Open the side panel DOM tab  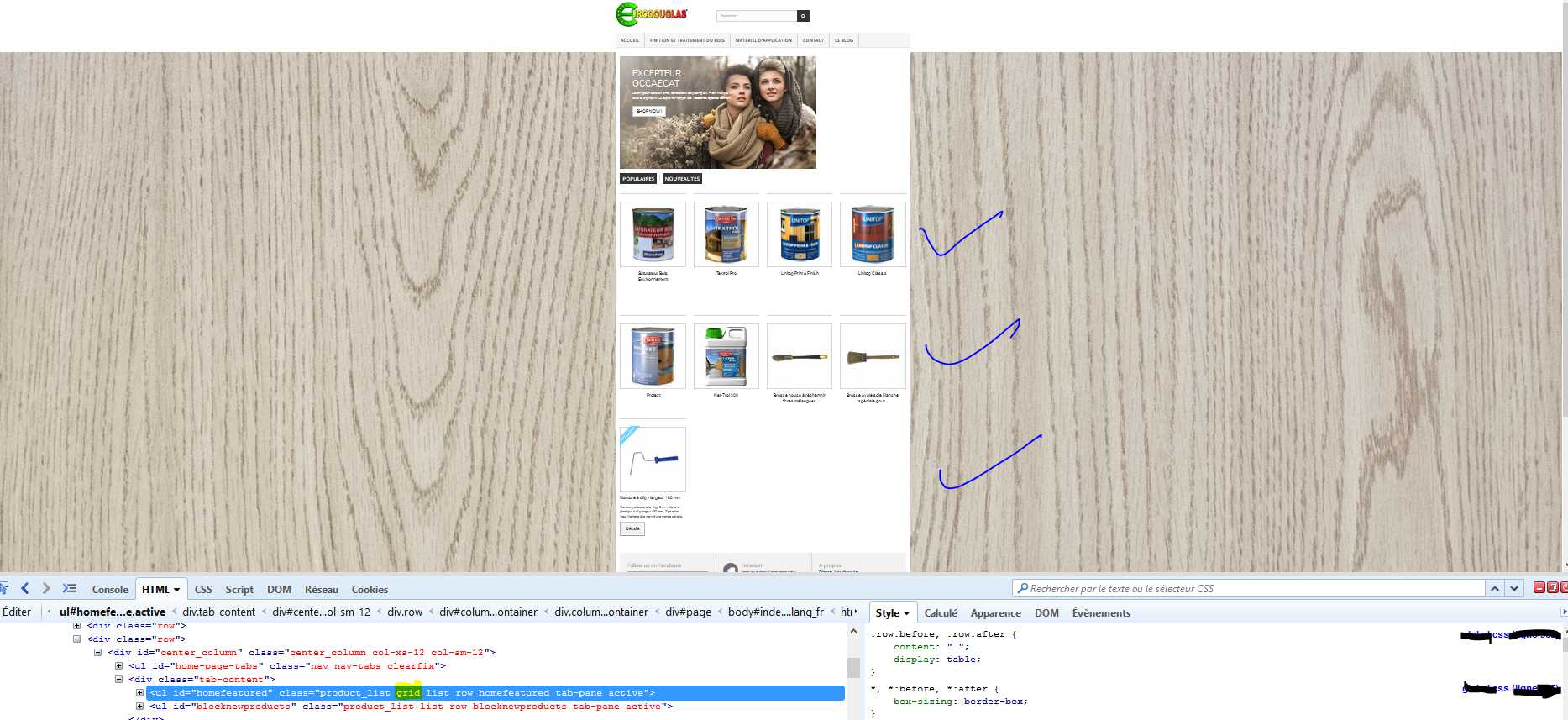pos(1046,613)
